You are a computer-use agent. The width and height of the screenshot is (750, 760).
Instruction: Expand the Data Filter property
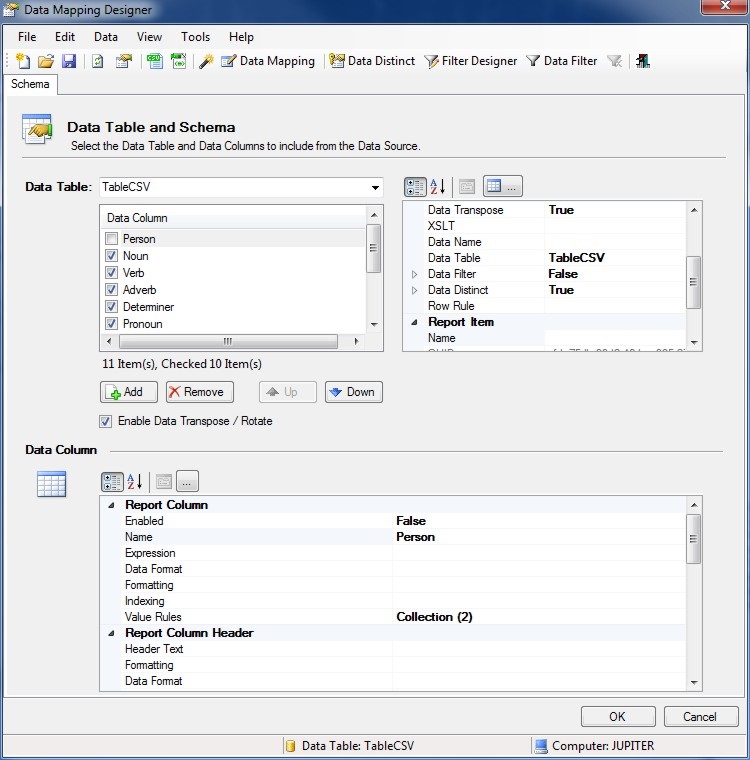[x=415, y=274]
